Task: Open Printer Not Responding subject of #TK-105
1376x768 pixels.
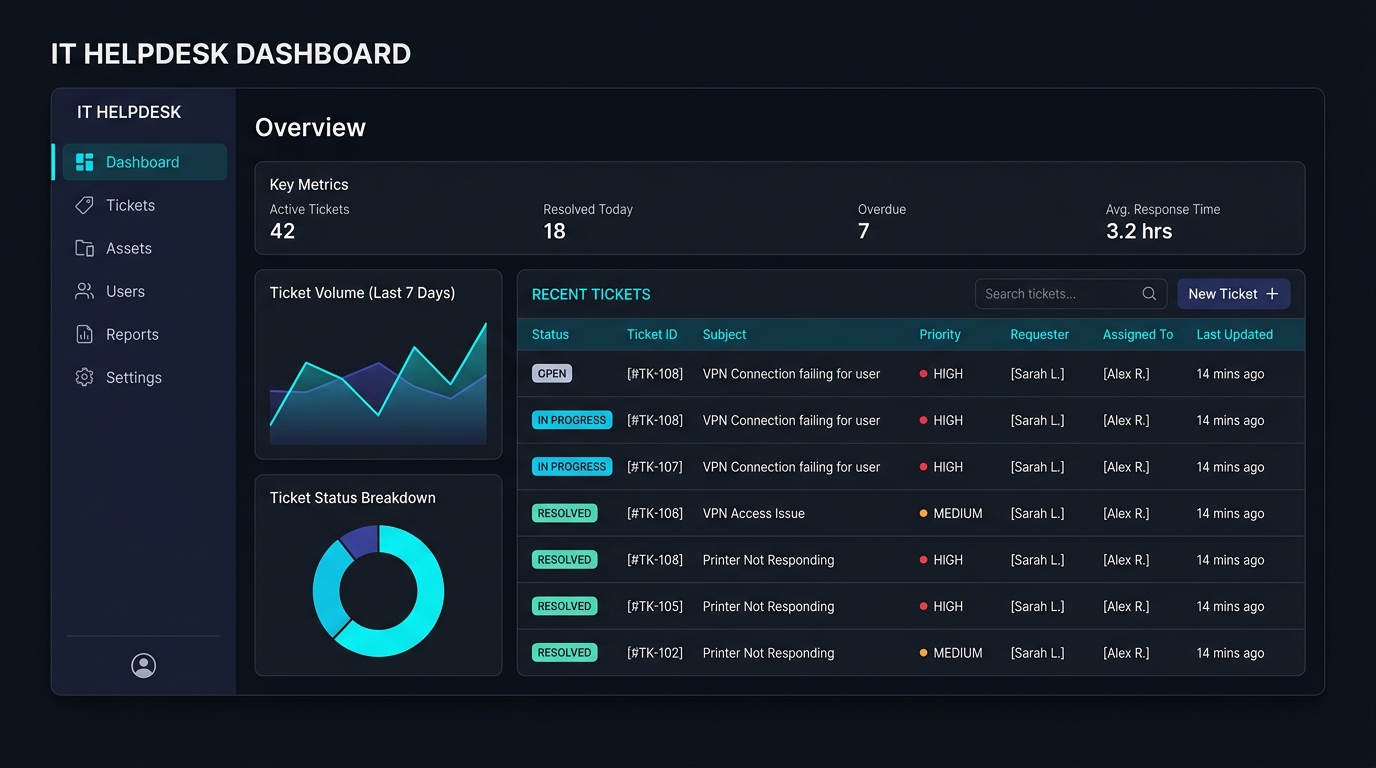Action: (768, 606)
